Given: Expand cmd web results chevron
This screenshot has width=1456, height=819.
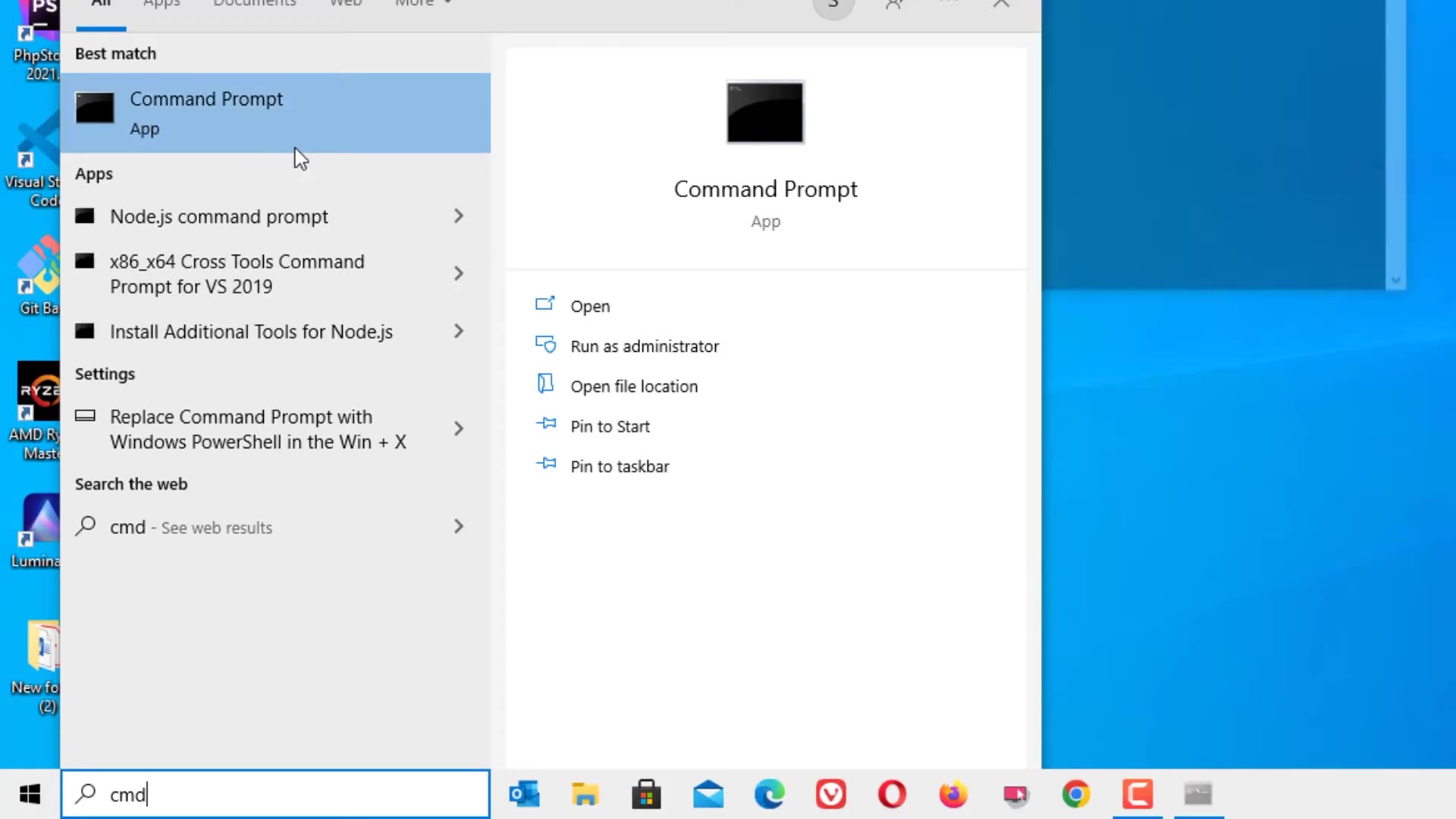Looking at the screenshot, I should tap(458, 527).
